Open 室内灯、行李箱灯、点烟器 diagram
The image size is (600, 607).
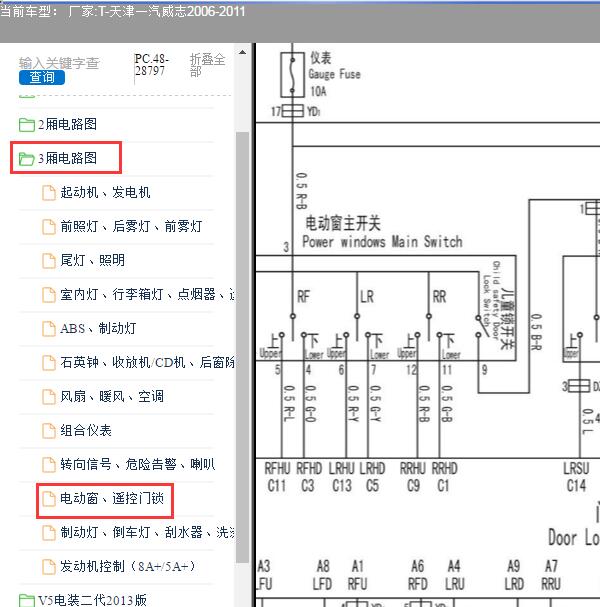147,295
